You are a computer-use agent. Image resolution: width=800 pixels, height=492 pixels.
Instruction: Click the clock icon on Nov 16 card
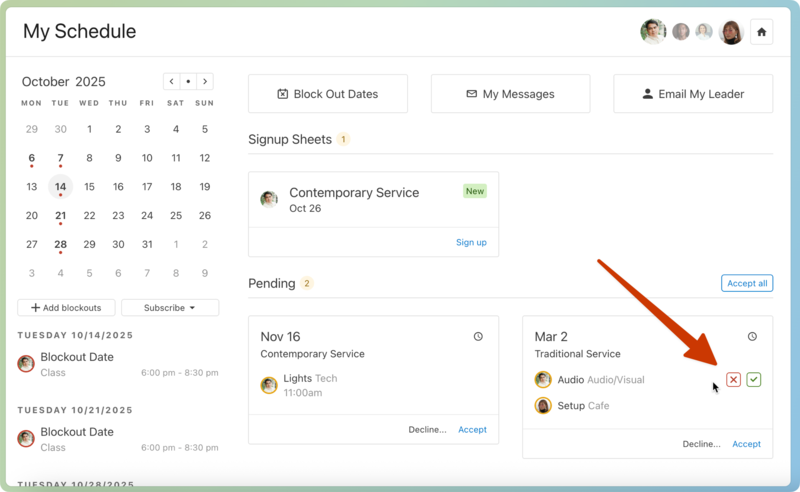pyautogui.click(x=478, y=337)
